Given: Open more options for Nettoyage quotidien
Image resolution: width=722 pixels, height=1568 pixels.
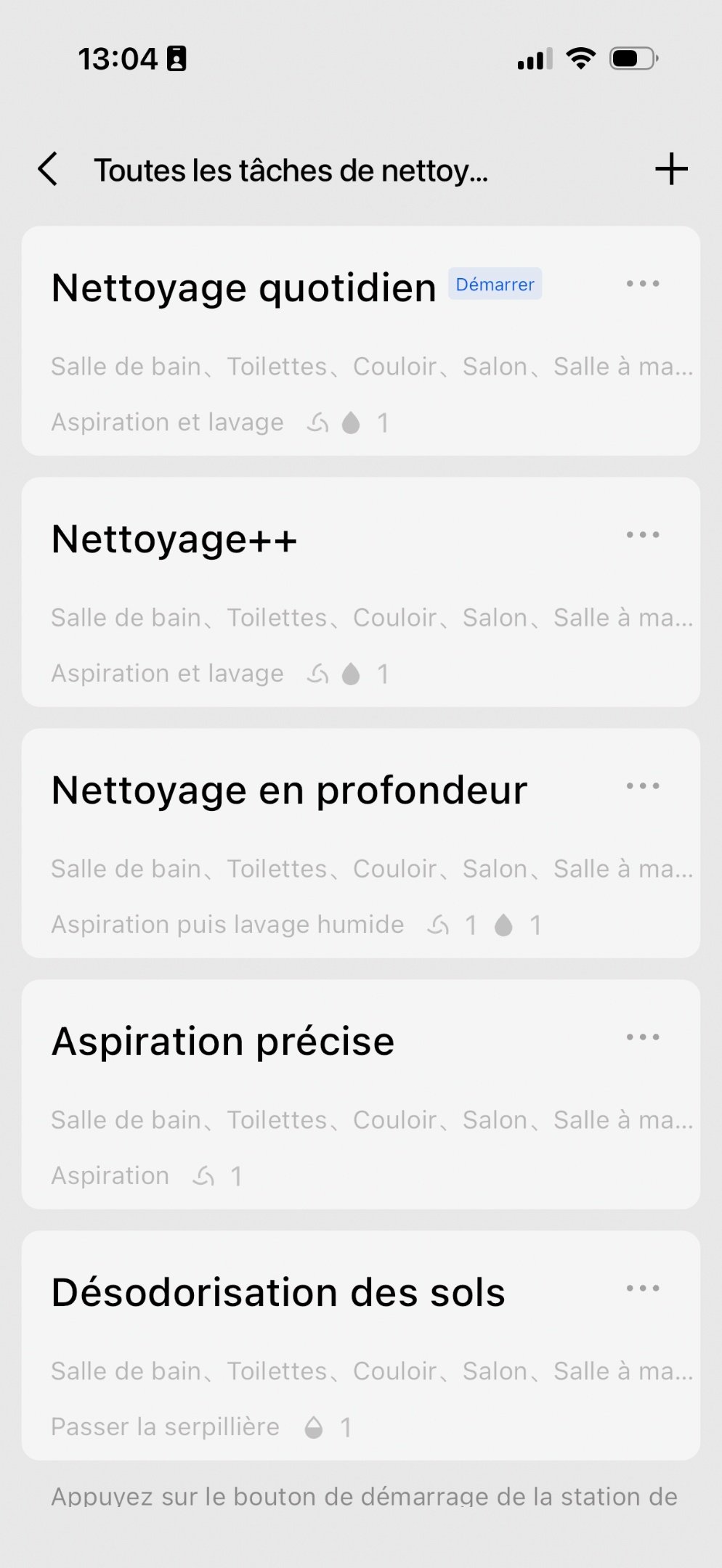Looking at the screenshot, I should 643,284.
